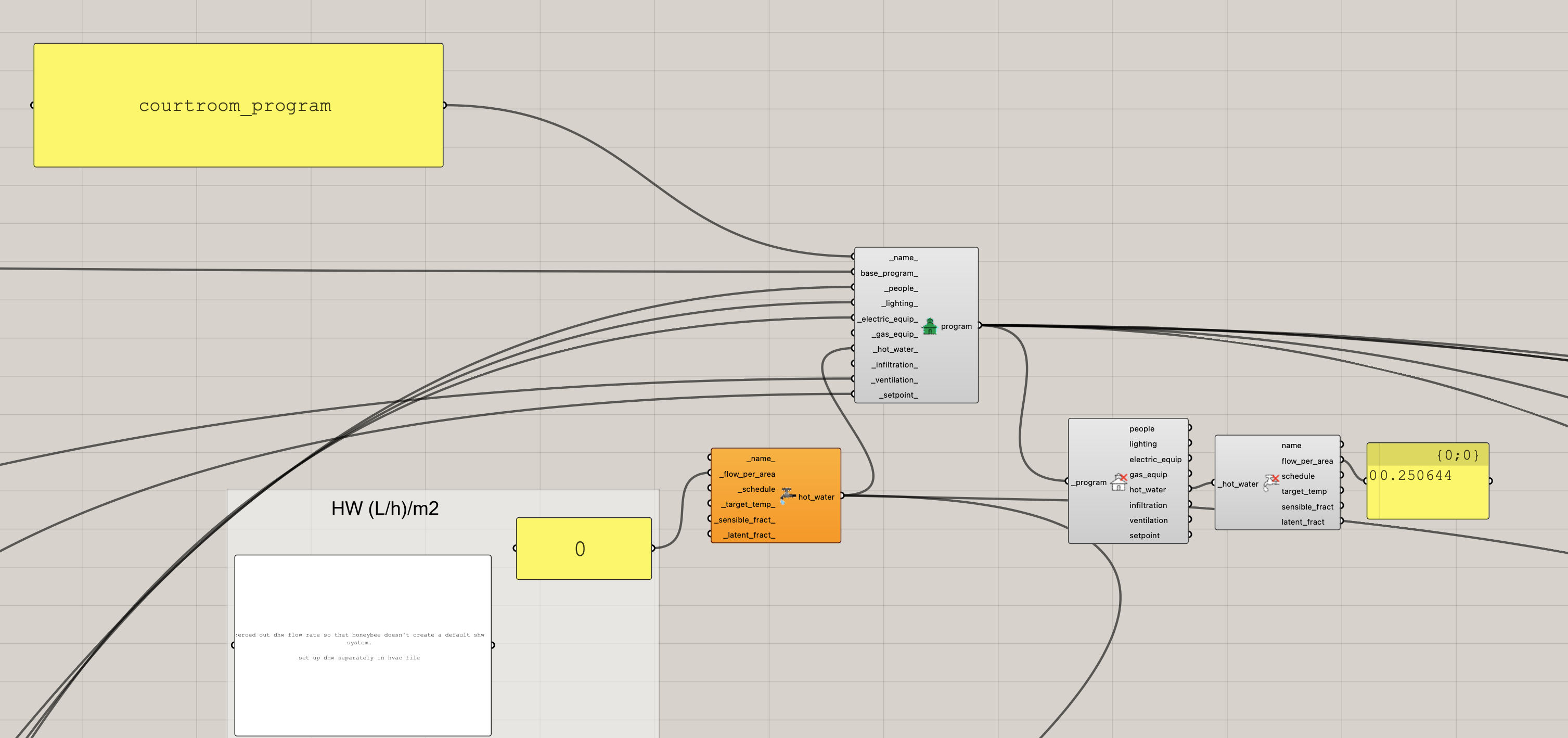This screenshot has height=738, width=1568.
Task: Click the faucet icon on the orange hot_water component
Action: [787, 495]
